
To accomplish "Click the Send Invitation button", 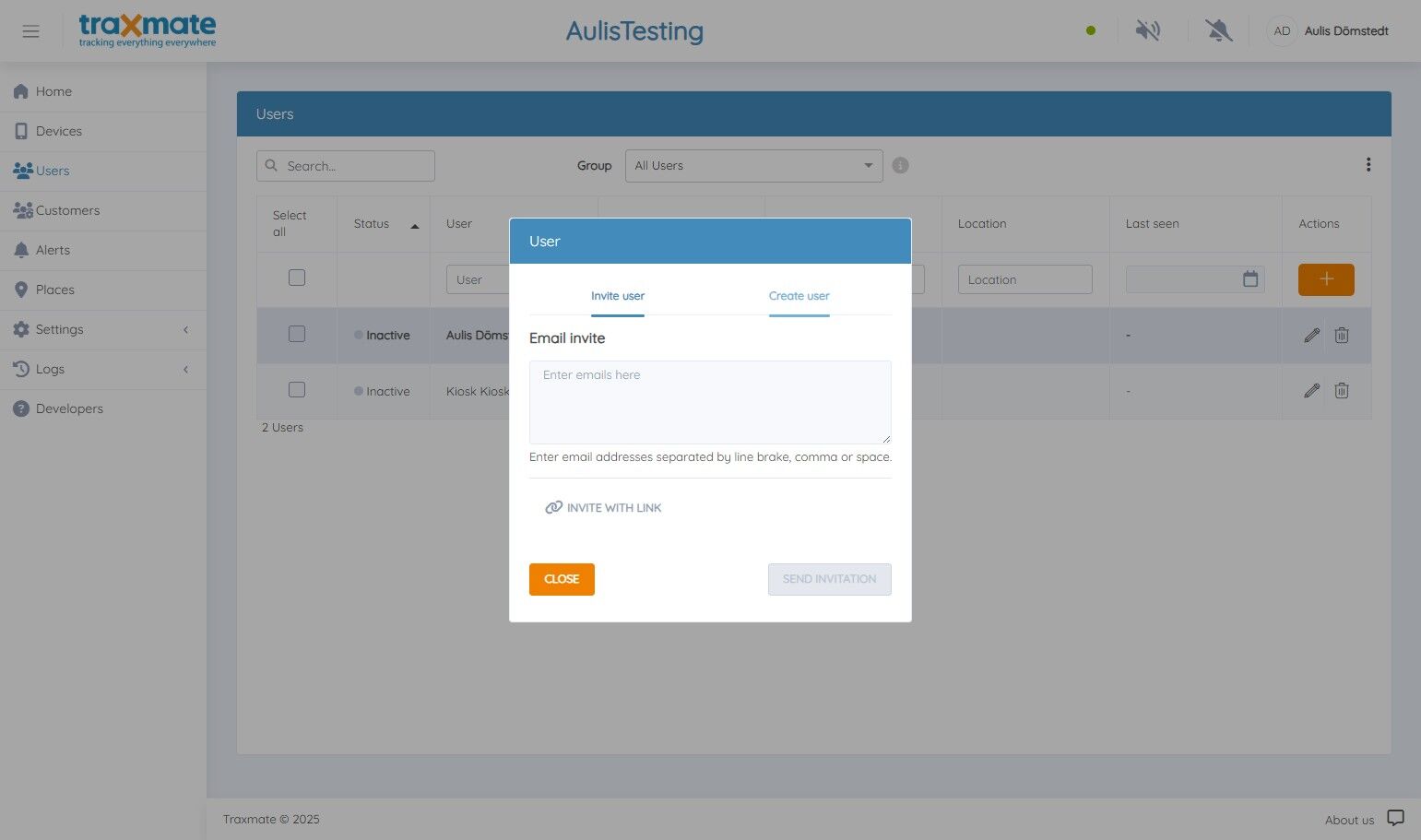I will pyautogui.click(x=830, y=579).
